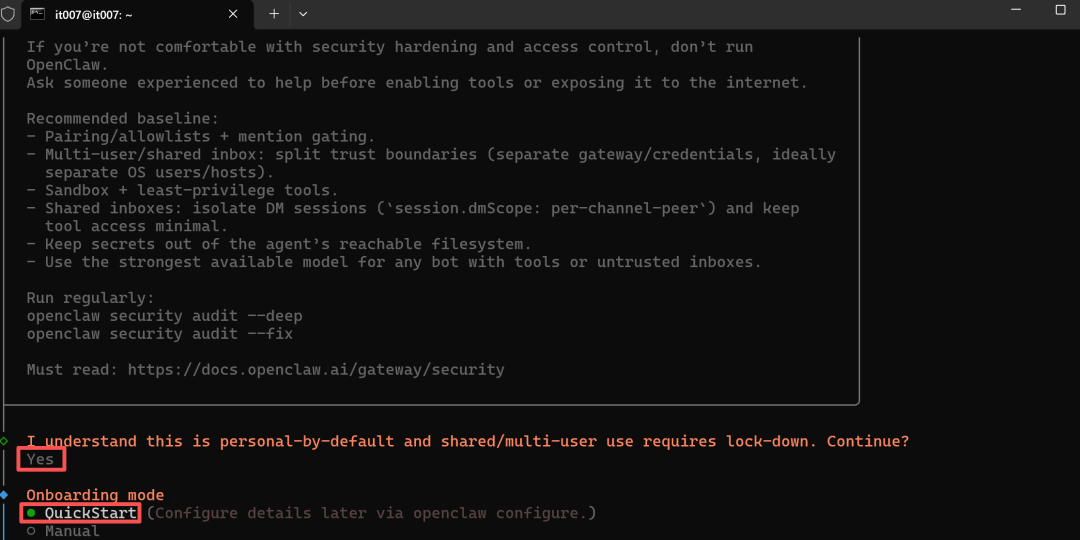Click the empty title bar area right of tabs
The image size is (1080, 540).
pos(654,14)
